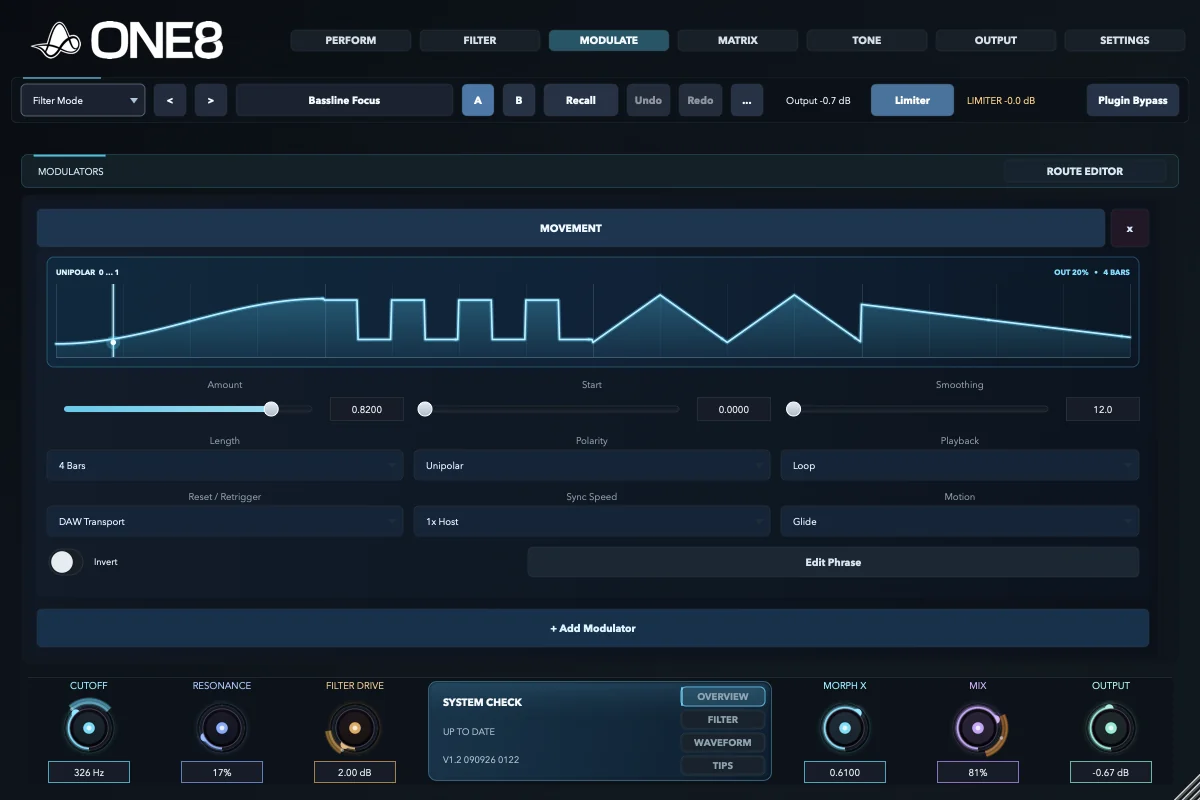Click the Output knob
This screenshot has width=1200, height=800.
coord(1111,729)
